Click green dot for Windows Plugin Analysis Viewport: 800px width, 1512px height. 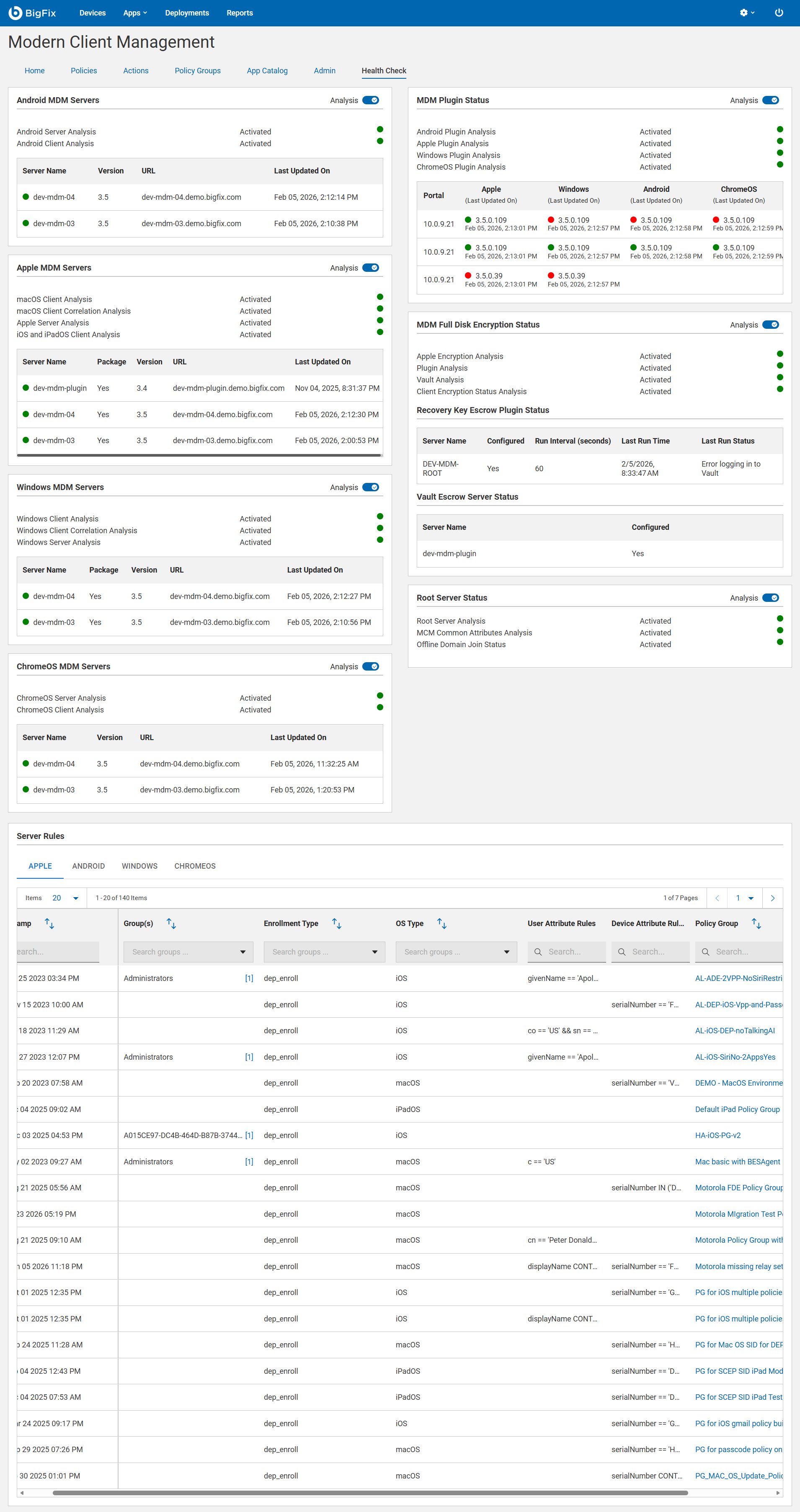coord(780,152)
